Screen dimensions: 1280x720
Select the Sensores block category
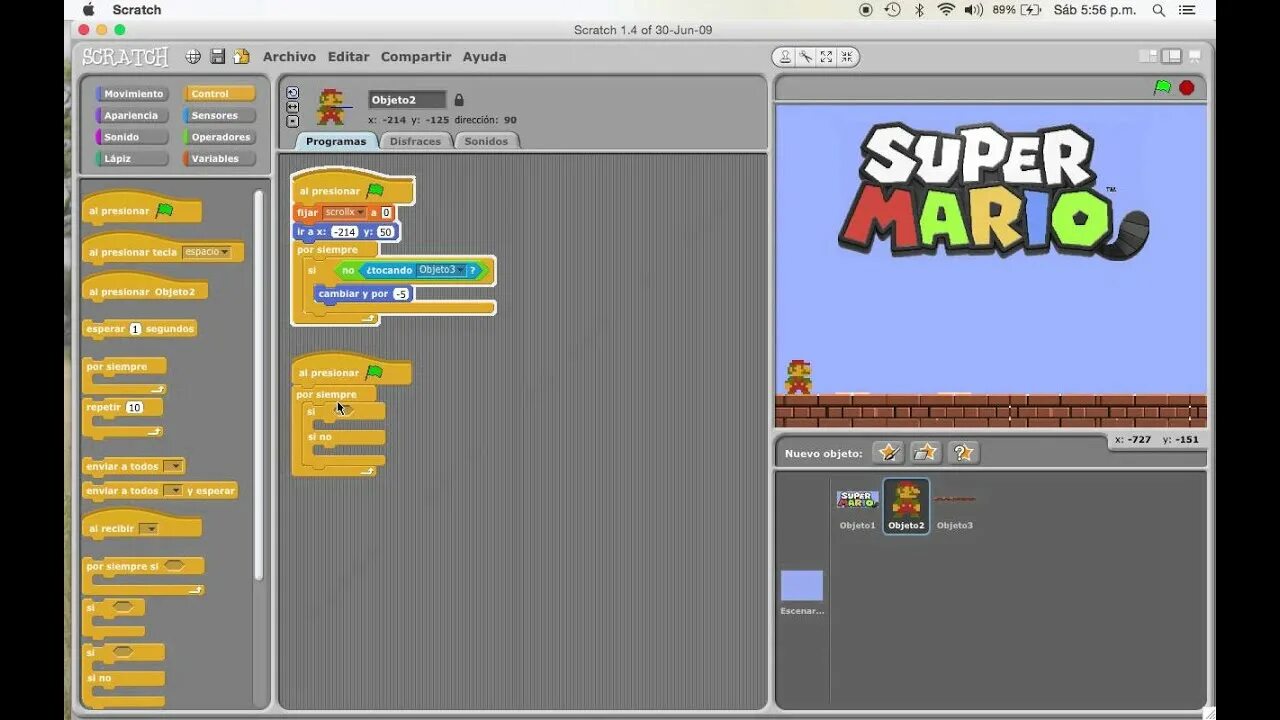(x=219, y=116)
